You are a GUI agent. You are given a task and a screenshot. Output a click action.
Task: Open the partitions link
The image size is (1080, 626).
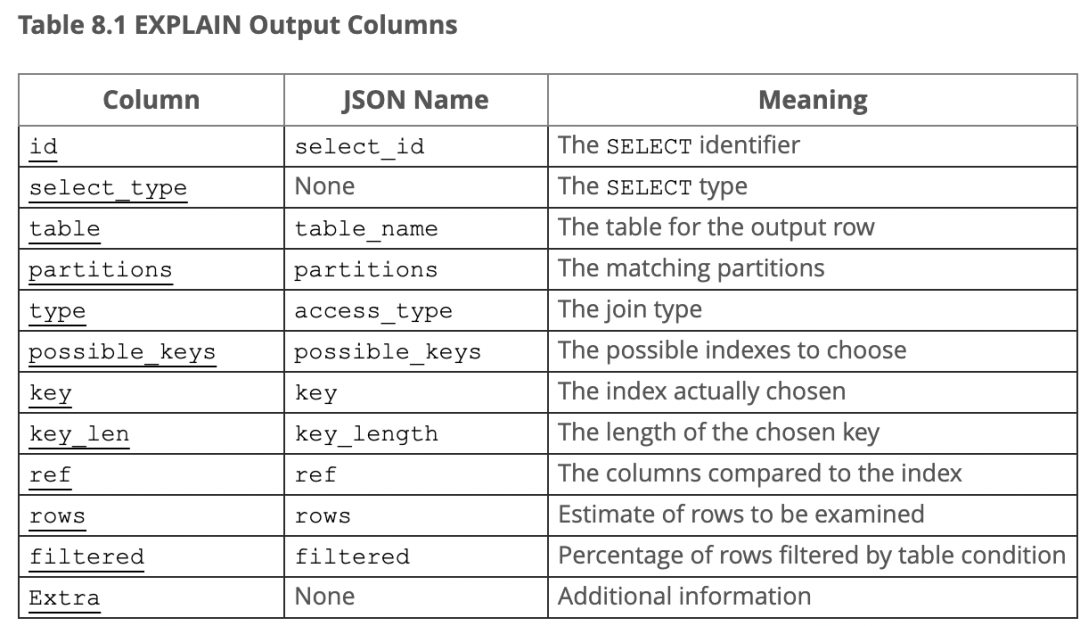pyautogui.click(x=100, y=269)
